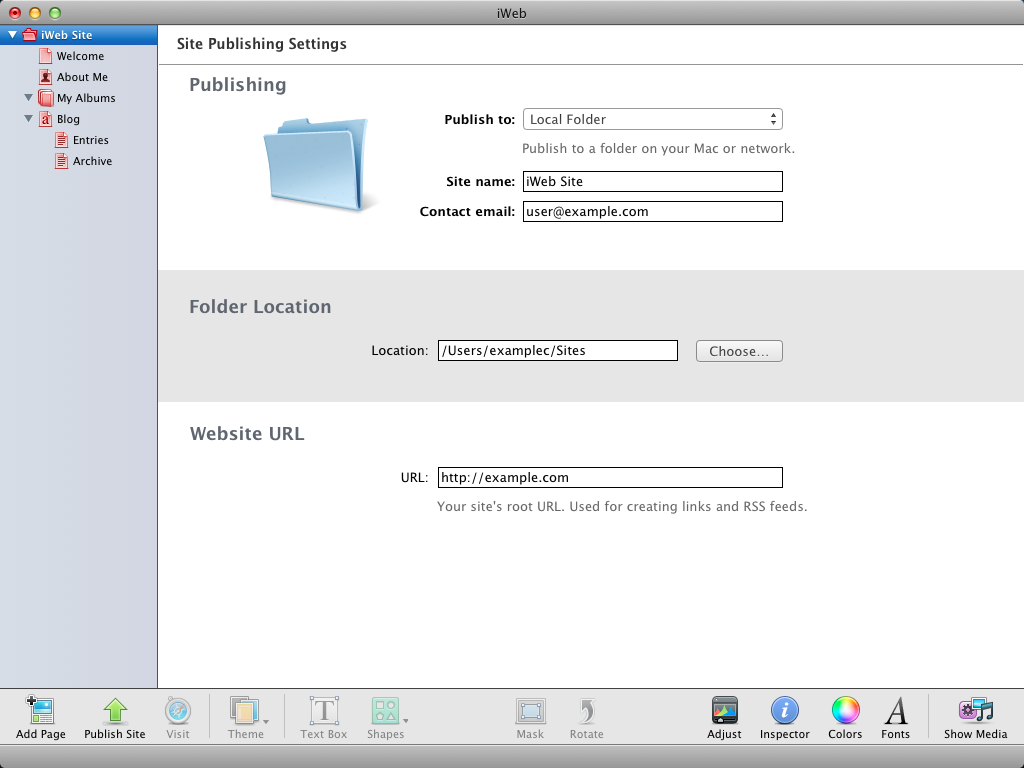Collapse the iWeb Site tree
The height and width of the screenshot is (768, 1024).
pos(12,35)
